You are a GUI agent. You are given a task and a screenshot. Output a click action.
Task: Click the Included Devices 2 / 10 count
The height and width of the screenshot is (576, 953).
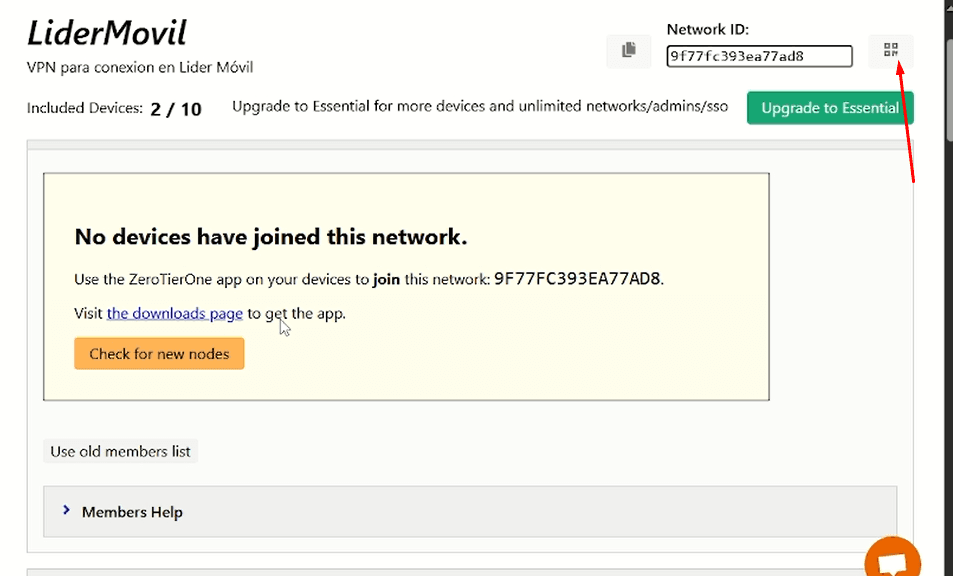click(x=176, y=109)
